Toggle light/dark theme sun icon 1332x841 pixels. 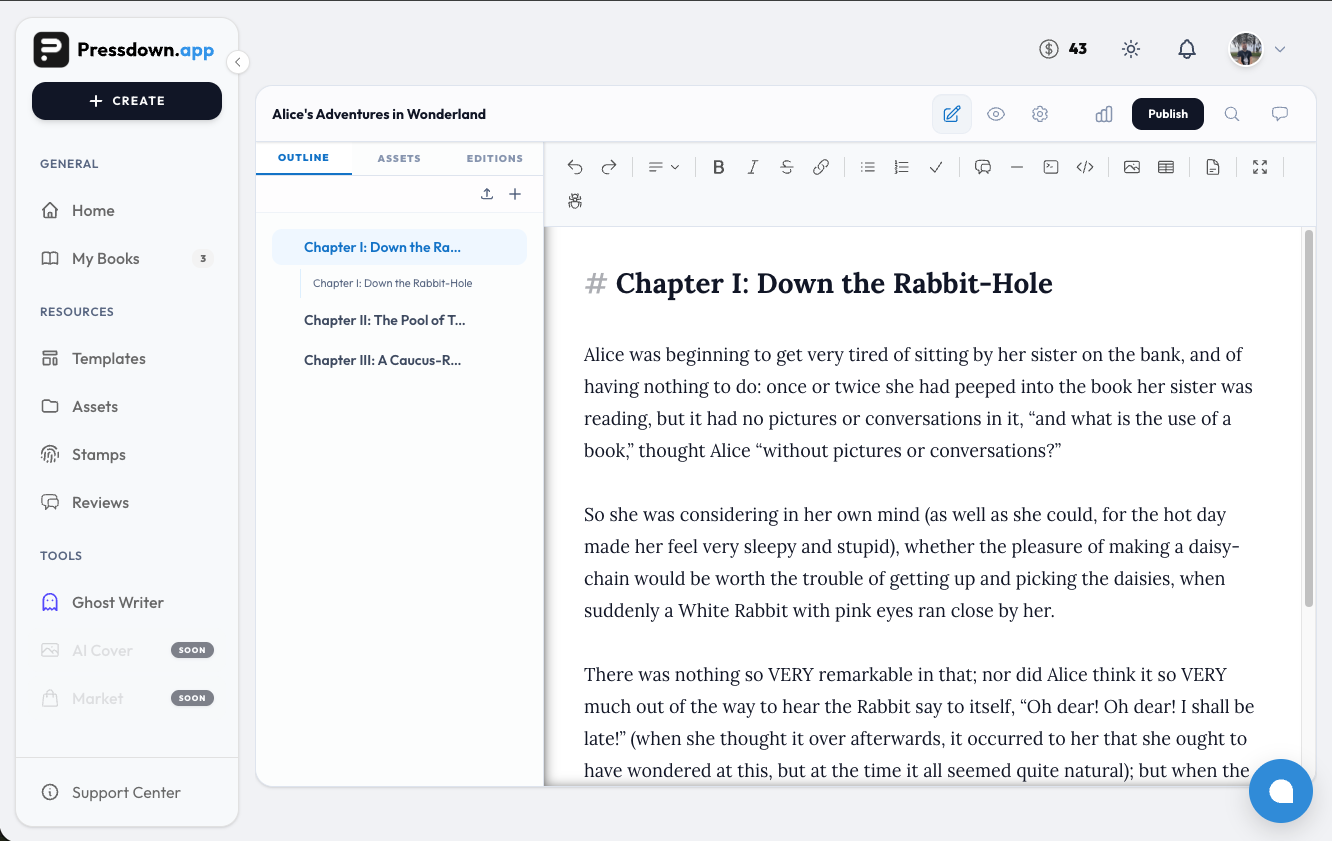point(1131,48)
